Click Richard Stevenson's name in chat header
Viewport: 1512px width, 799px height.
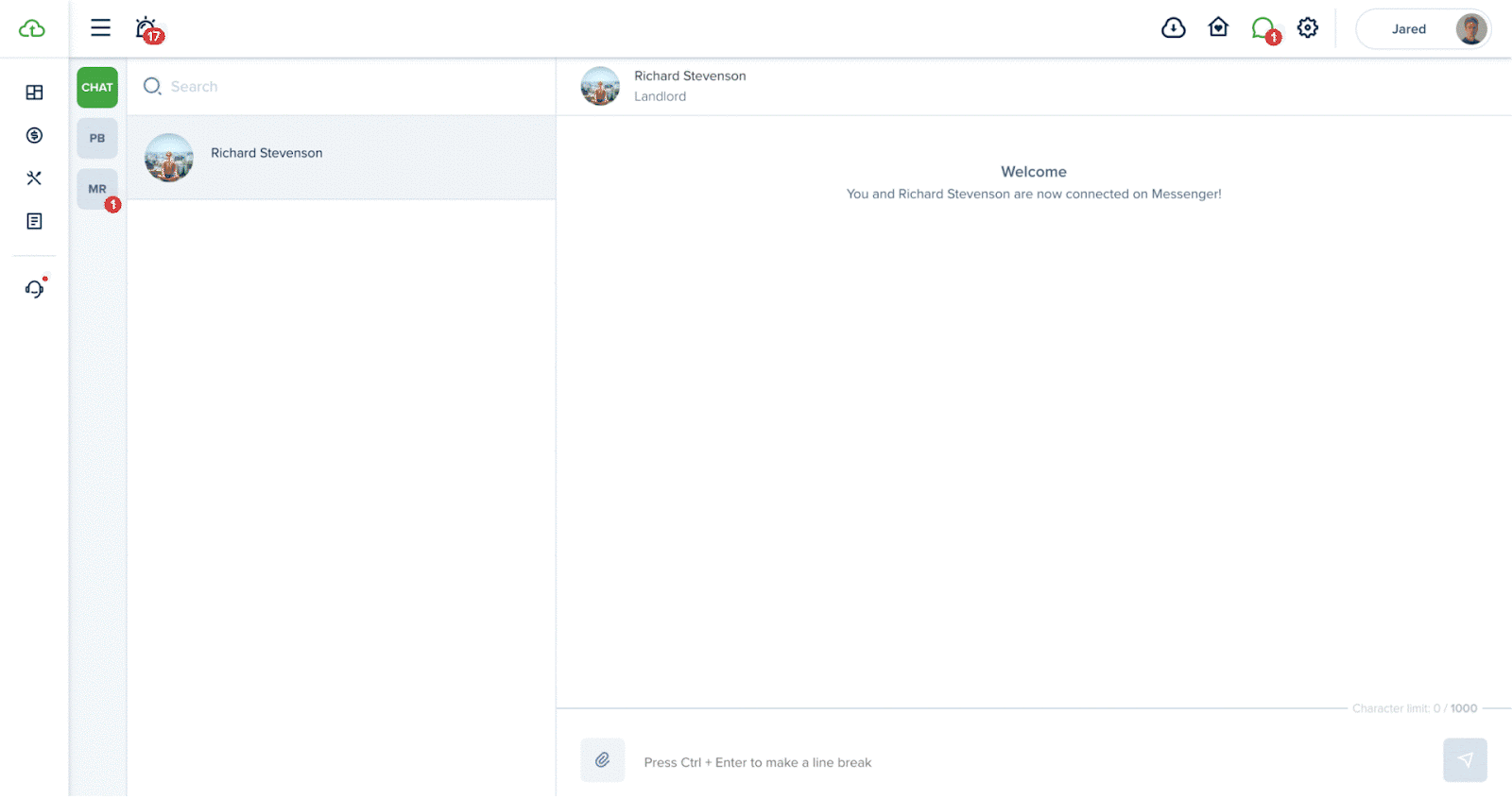tap(690, 76)
